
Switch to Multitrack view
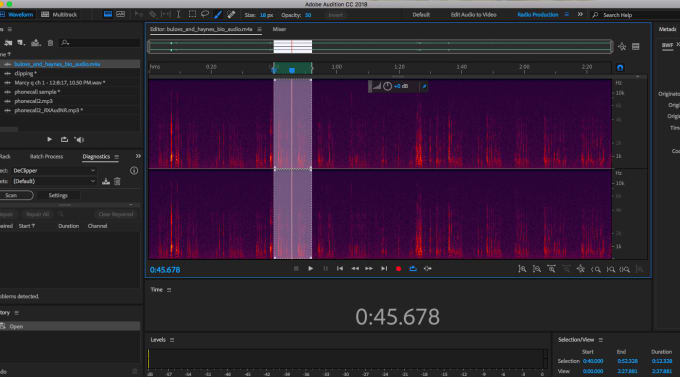coord(59,15)
